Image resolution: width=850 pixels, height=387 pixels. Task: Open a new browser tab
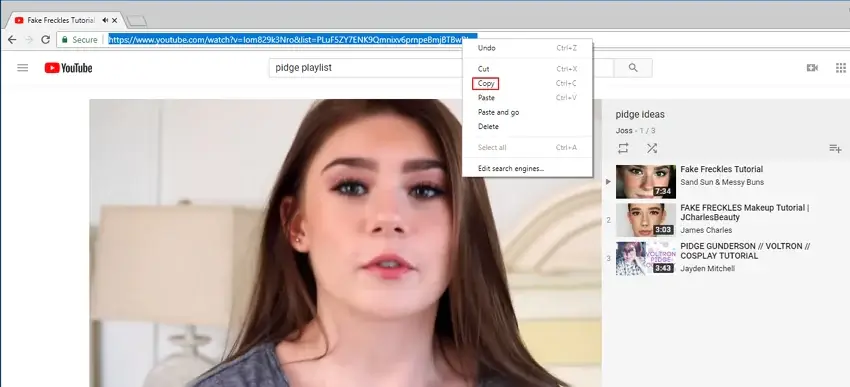pyautogui.click(x=136, y=21)
